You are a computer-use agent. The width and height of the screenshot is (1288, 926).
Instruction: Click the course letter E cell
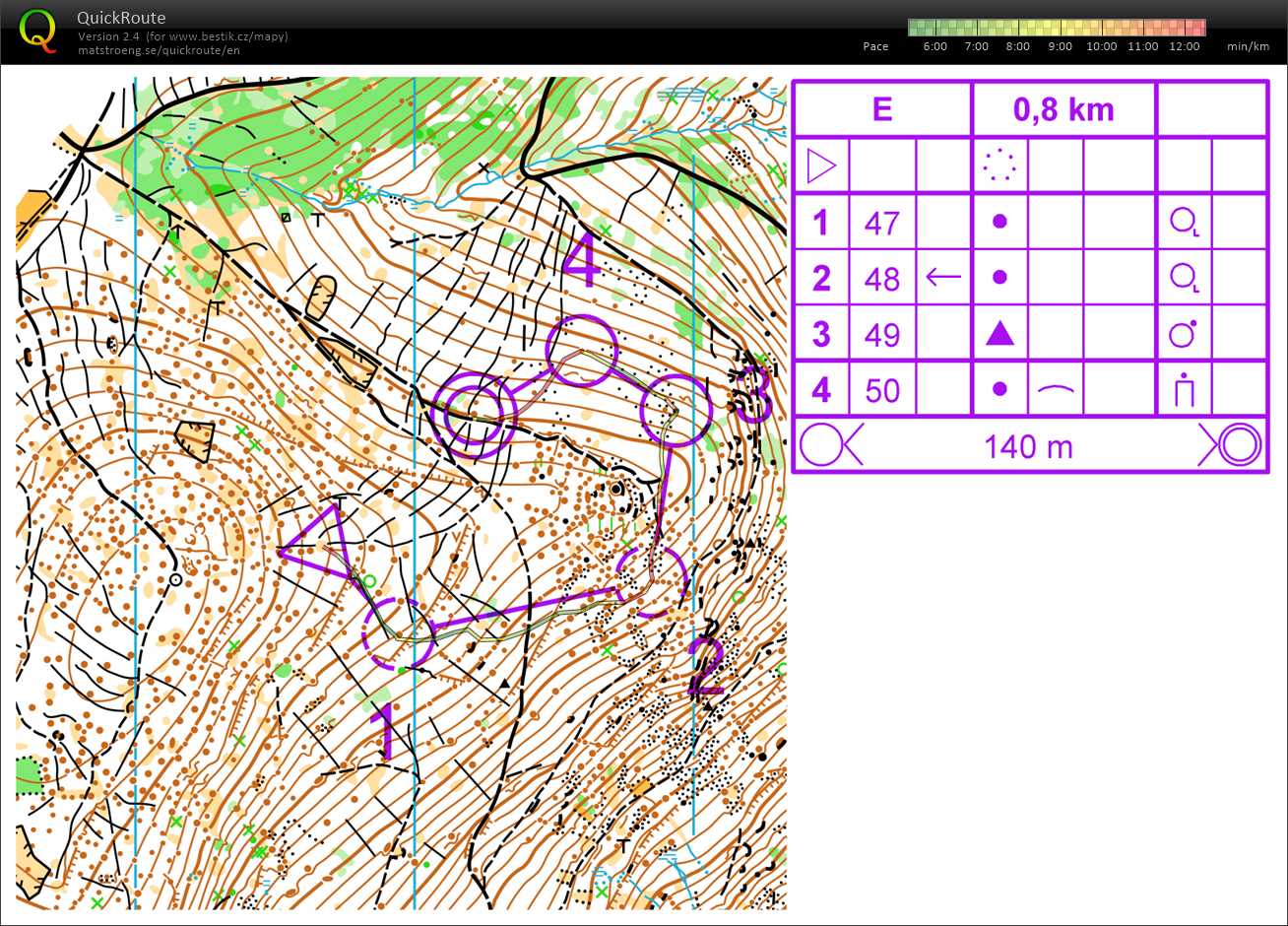click(882, 109)
